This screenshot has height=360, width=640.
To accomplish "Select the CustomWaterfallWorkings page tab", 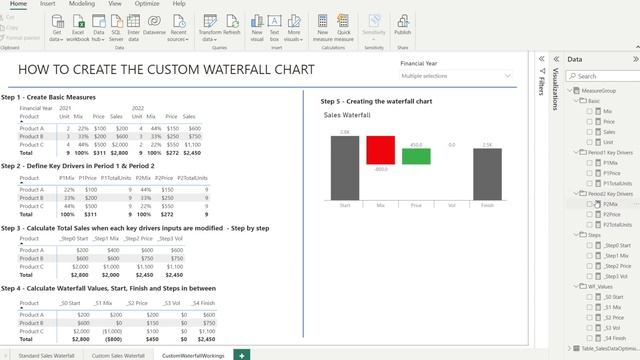I will (x=193, y=356).
